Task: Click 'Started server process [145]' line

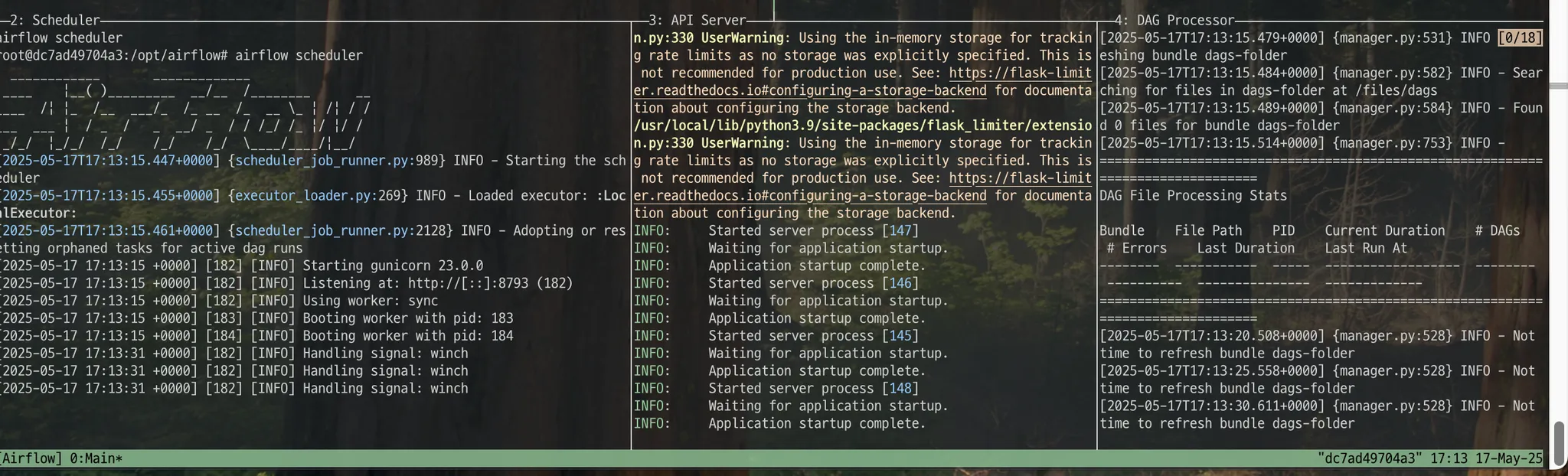Action: [813, 336]
